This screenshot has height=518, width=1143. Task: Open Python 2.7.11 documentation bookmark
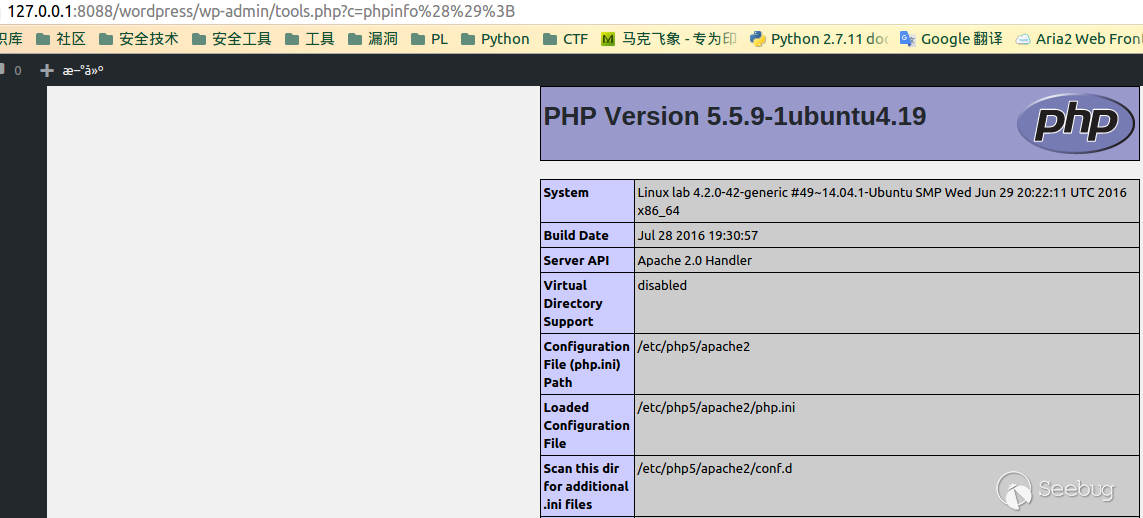818,39
